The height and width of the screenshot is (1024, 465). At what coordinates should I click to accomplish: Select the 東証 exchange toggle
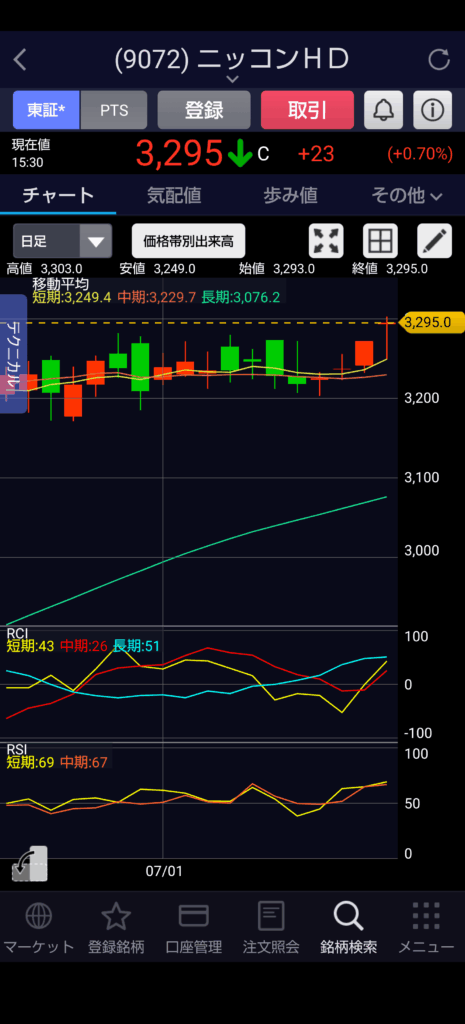(x=46, y=110)
